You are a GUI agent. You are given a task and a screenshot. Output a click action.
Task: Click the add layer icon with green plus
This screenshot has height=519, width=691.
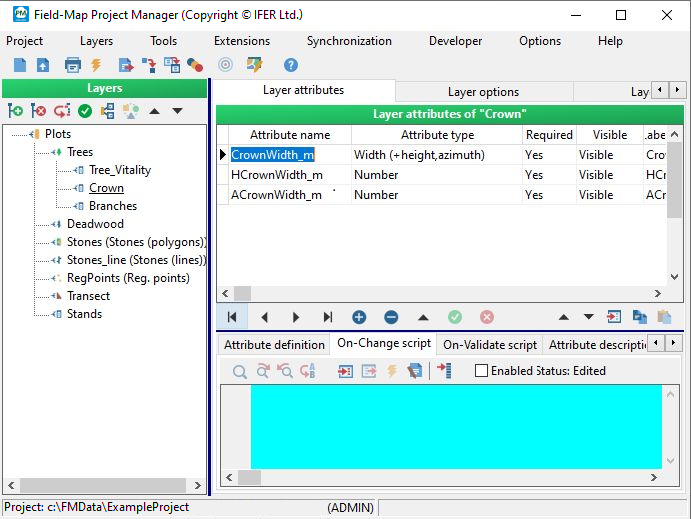coord(15,111)
